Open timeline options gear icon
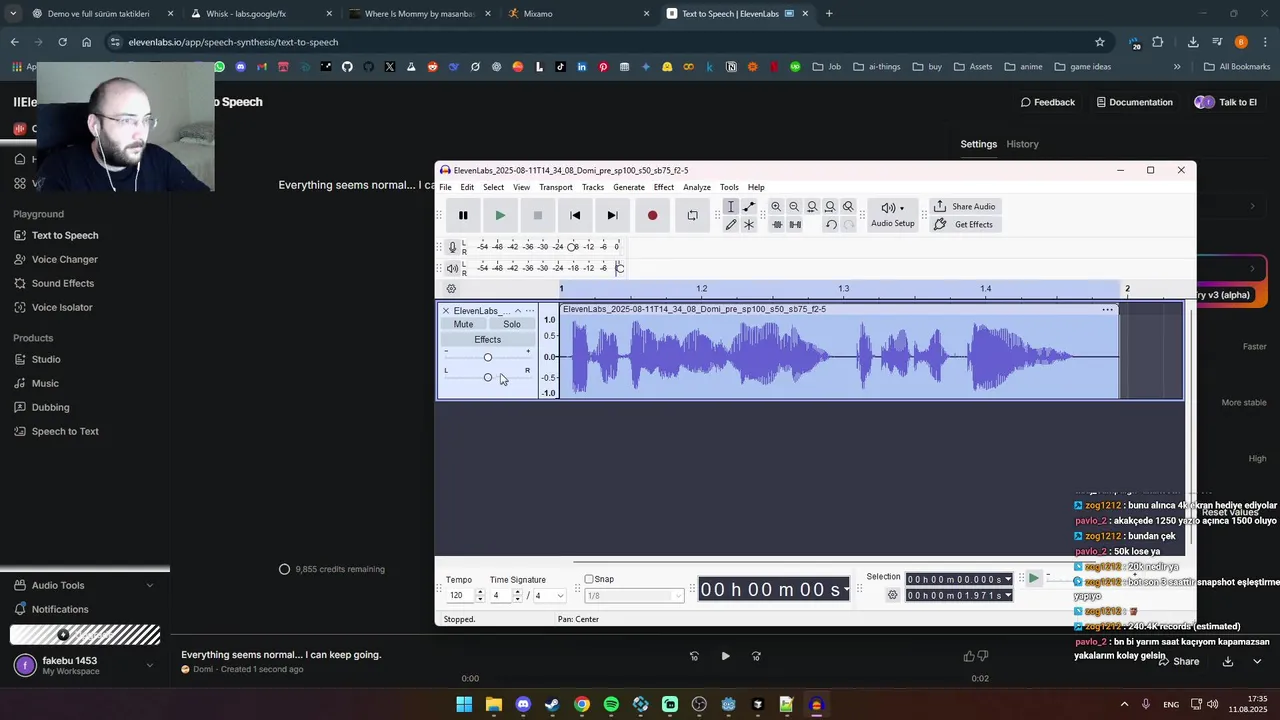Image resolution: width=1280 pixels, height=720 pixels. point(451,289)
